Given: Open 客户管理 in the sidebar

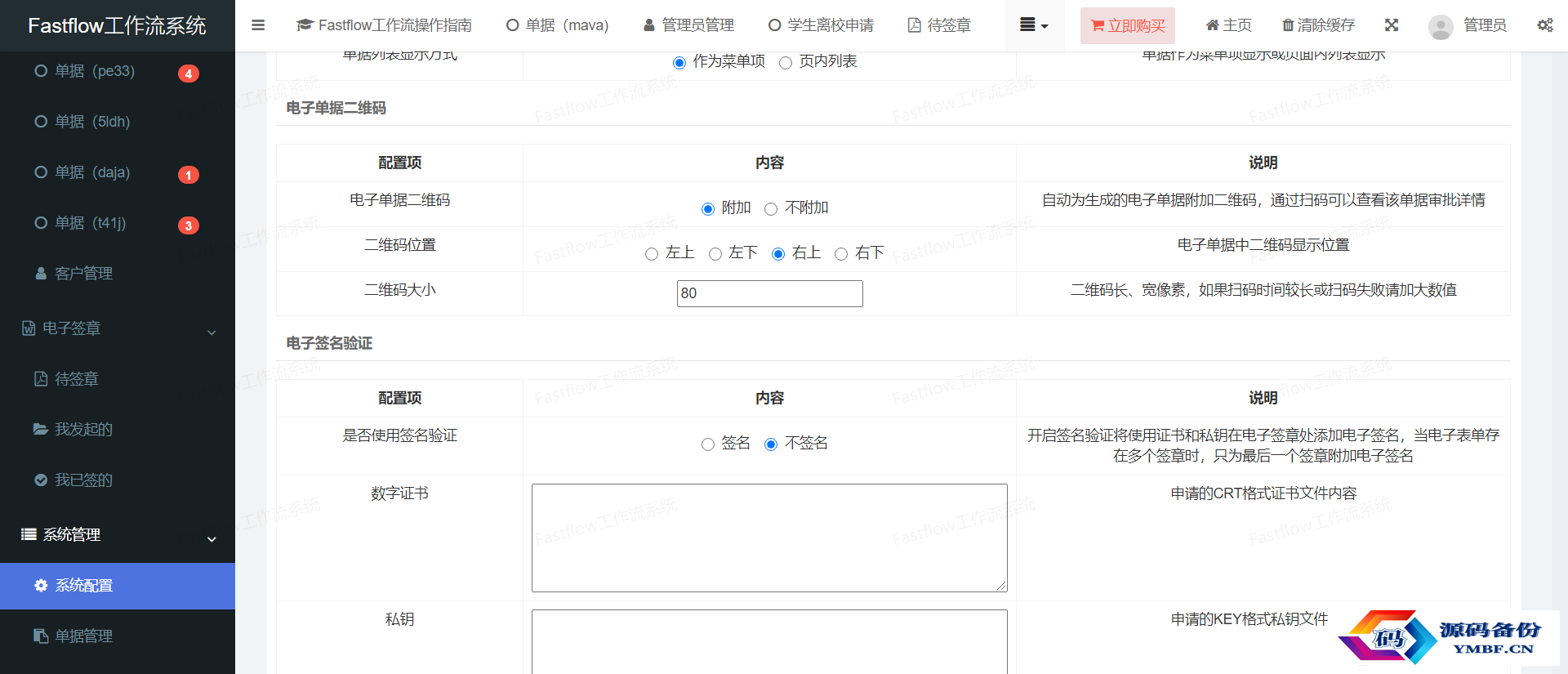Looking at the screenshot, I should (x=118, y=274).
